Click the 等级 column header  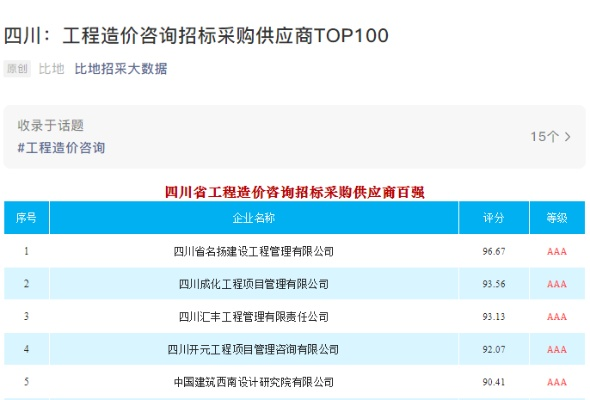557,217
